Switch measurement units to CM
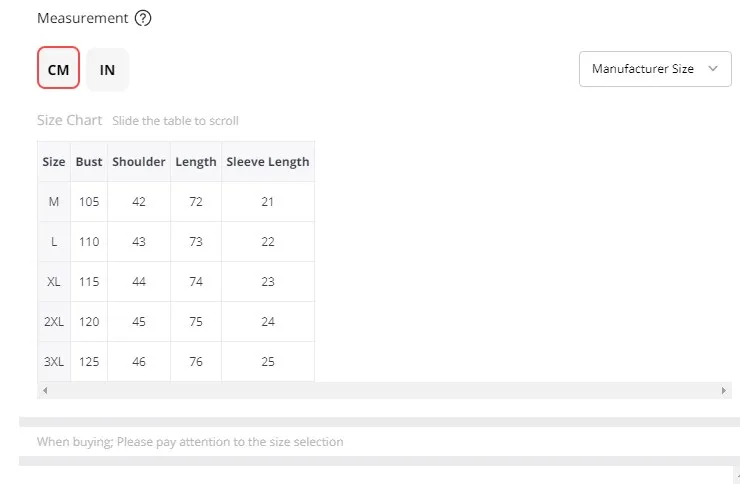740x484 pixels. coord(58,69)
